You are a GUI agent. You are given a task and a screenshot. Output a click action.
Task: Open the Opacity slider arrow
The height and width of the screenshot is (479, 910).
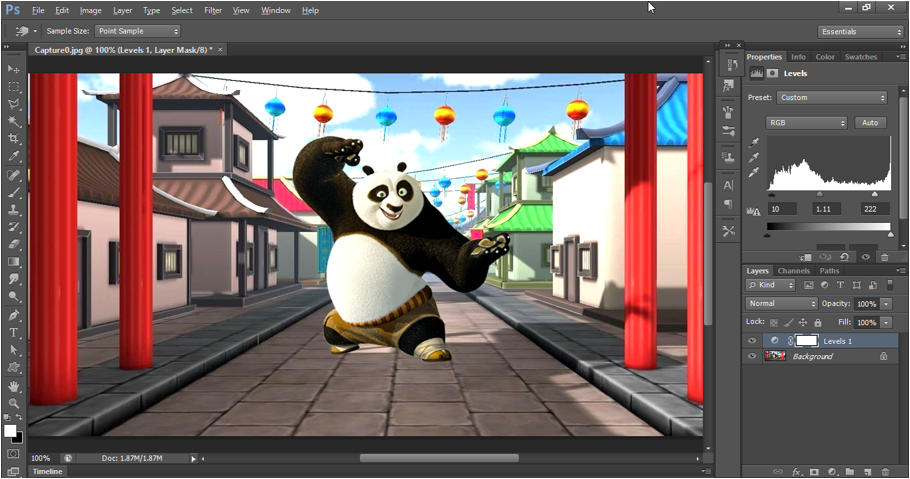tap(886, 304)
